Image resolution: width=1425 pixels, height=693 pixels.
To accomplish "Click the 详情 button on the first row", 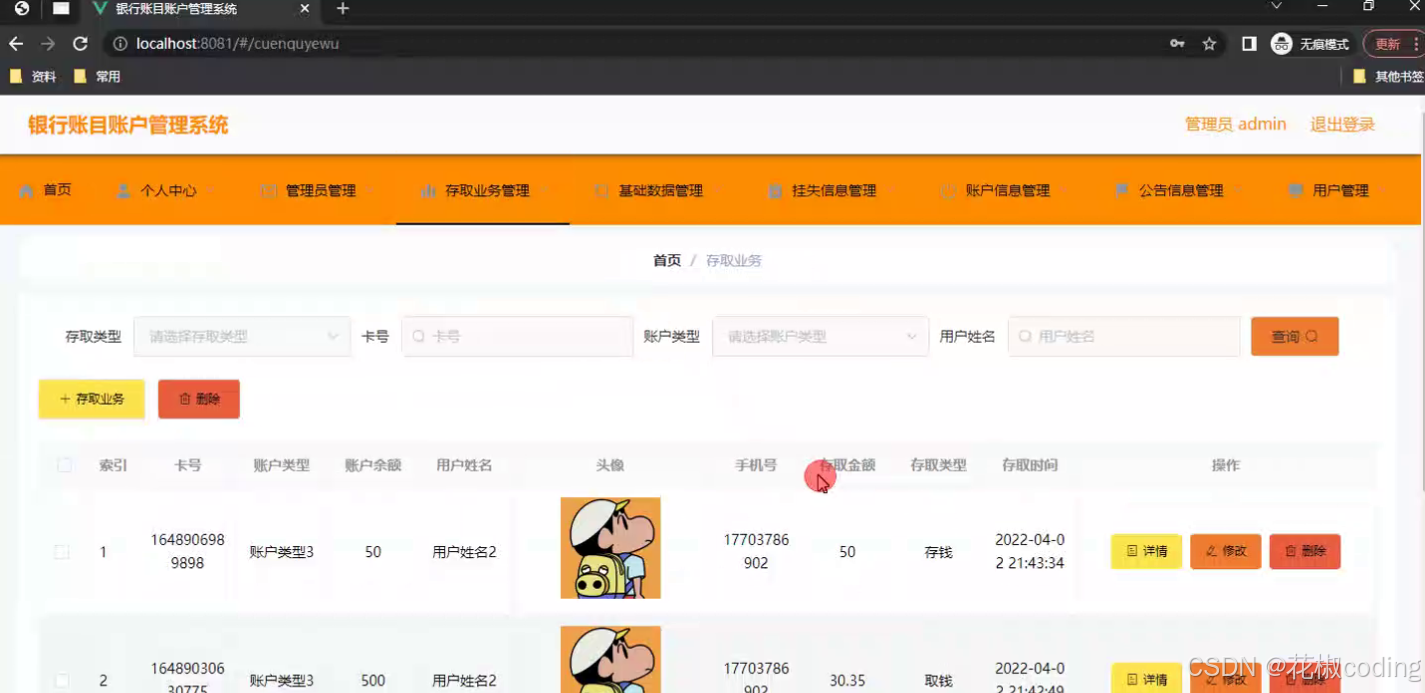I will [1145, 551].
